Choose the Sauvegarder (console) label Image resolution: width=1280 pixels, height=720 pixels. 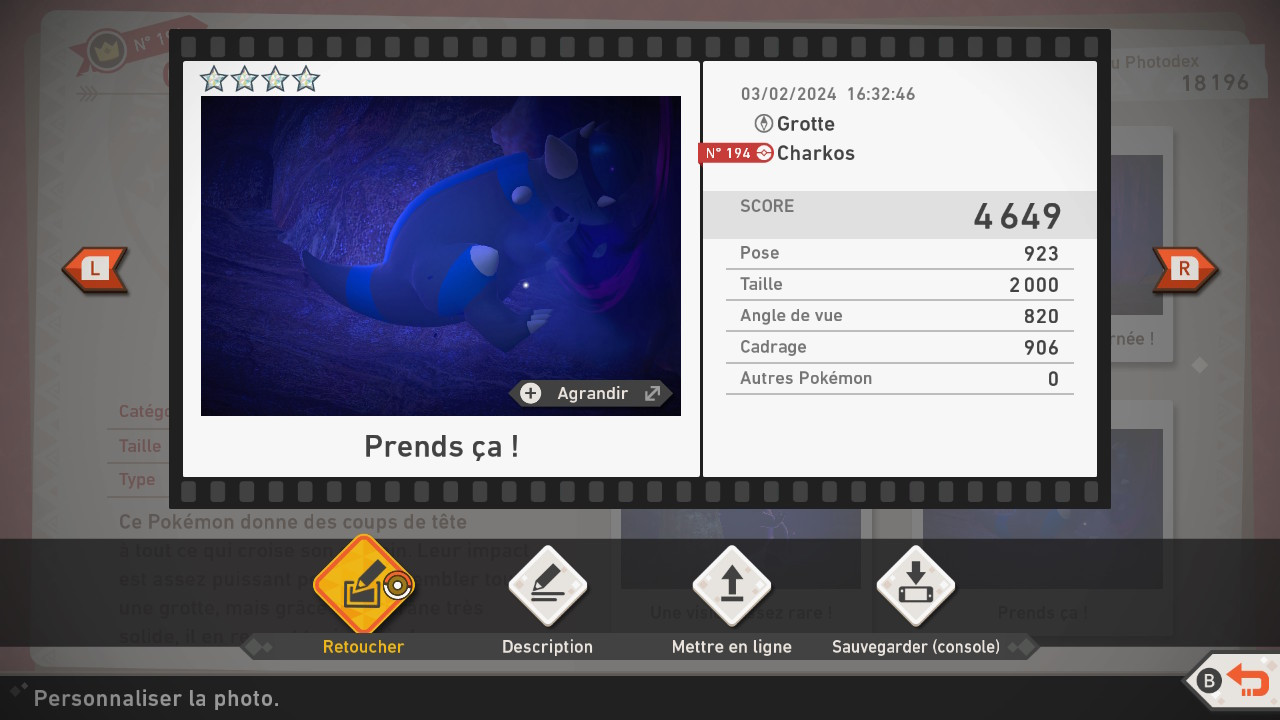[x=915, y=647]
